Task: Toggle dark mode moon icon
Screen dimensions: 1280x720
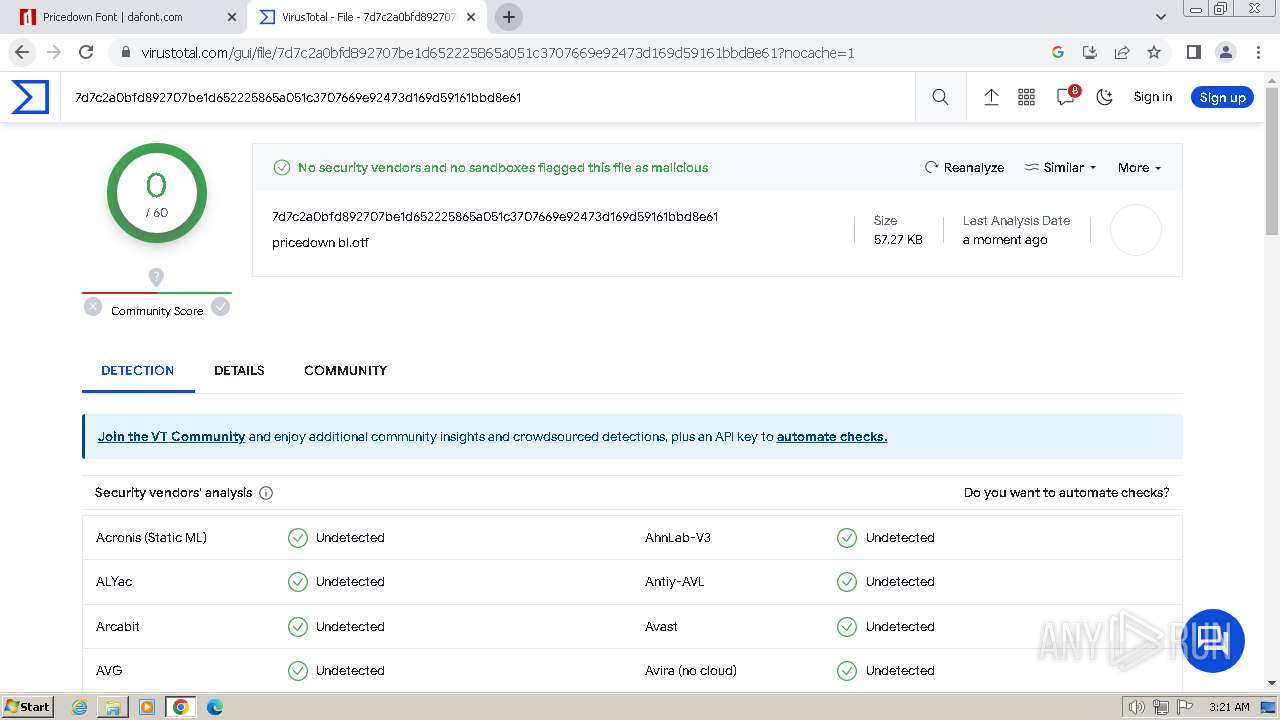Action: point(1104,97)
